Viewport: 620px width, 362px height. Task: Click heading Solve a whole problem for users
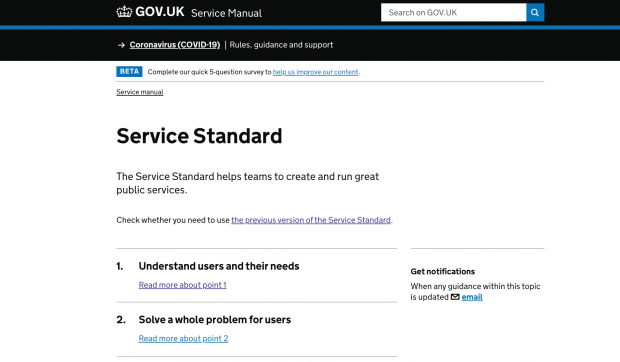(215, 320)
